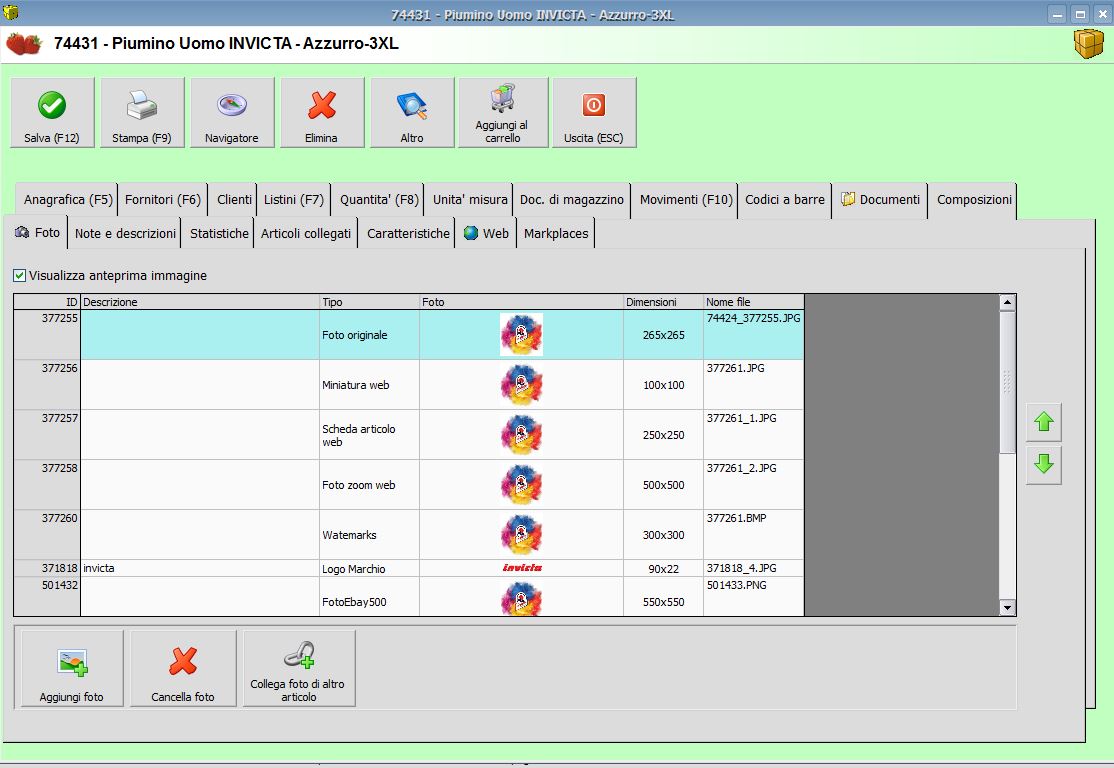The width and height of the screenshot is (1114, 768).
Task: Click the package box icon top right
Action: (x=1088, y=43)
